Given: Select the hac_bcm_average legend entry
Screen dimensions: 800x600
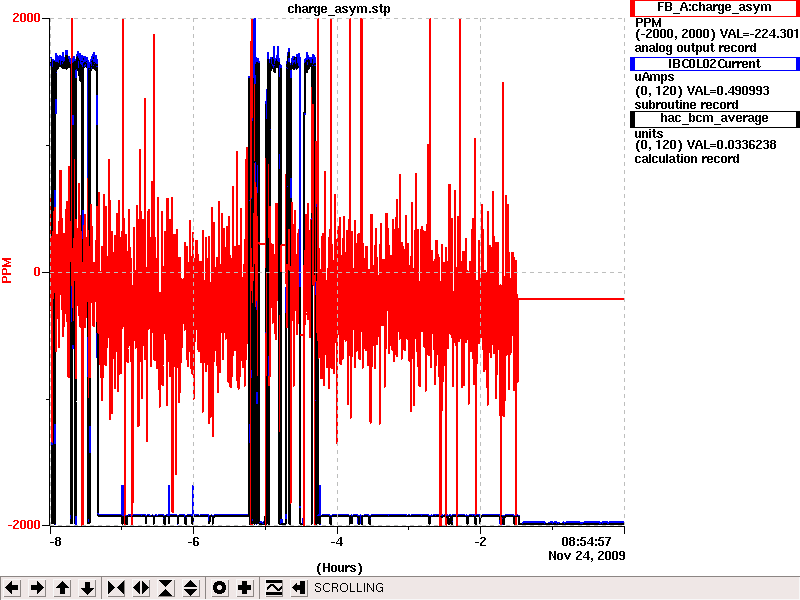Looking at the screenshot, I should (x=714, y=118).
